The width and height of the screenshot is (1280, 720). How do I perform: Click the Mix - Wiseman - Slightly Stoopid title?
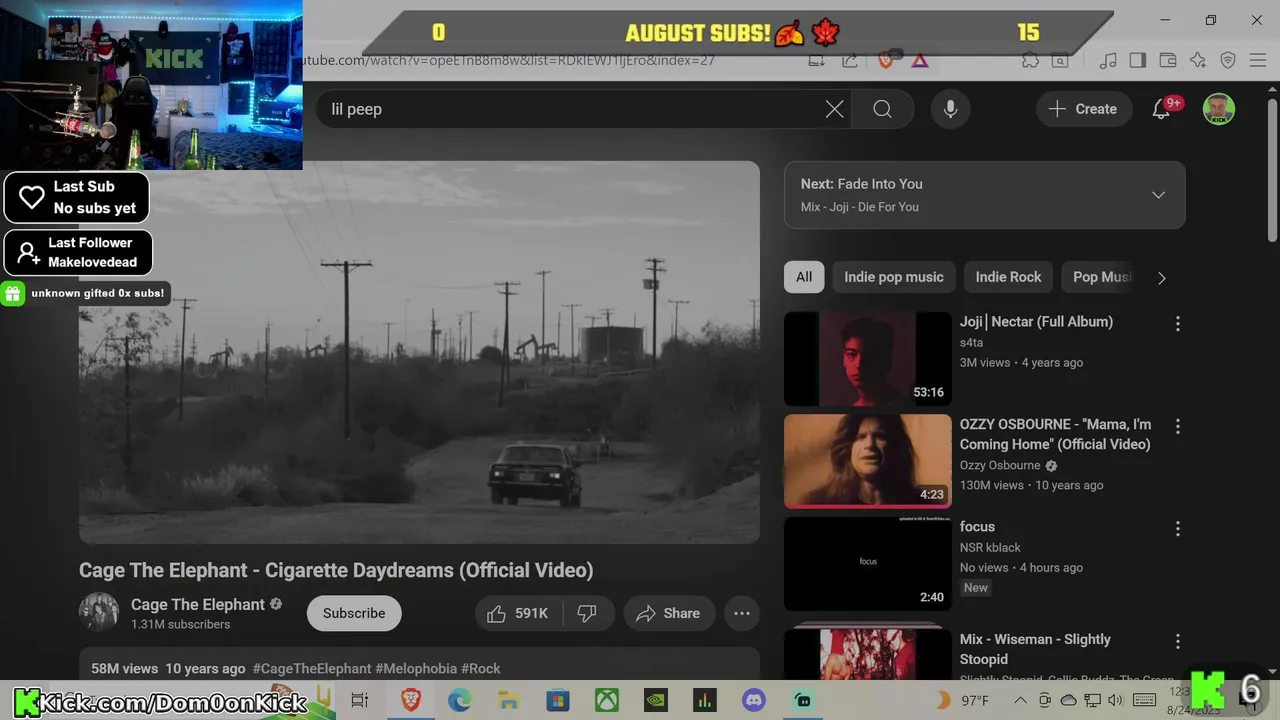[1035, 649]
